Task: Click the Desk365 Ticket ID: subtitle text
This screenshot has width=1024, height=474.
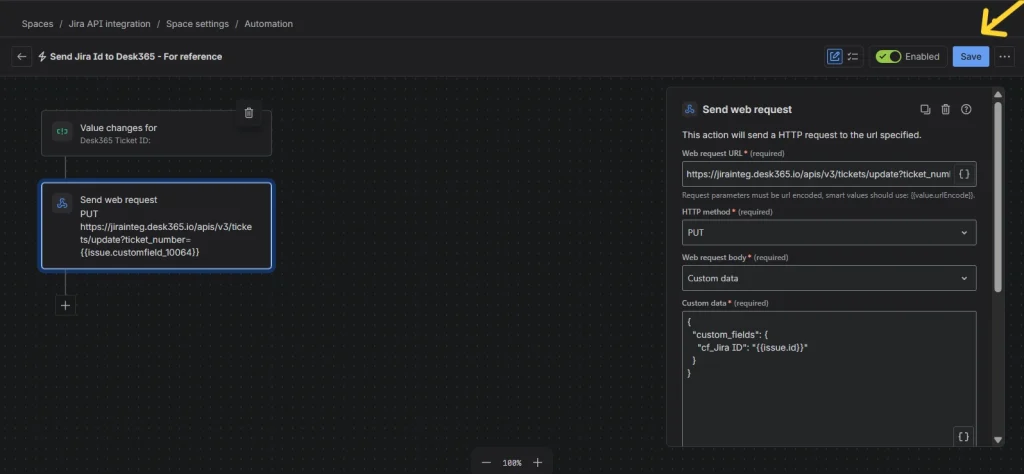Action: (116, 140)
